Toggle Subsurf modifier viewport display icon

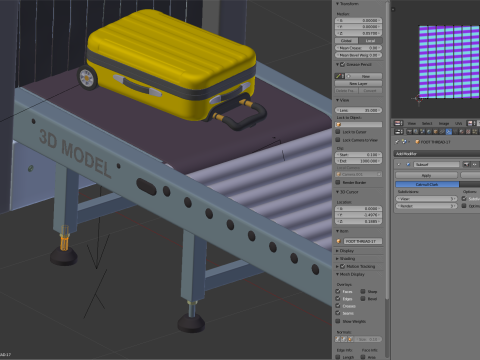point(474,164)
